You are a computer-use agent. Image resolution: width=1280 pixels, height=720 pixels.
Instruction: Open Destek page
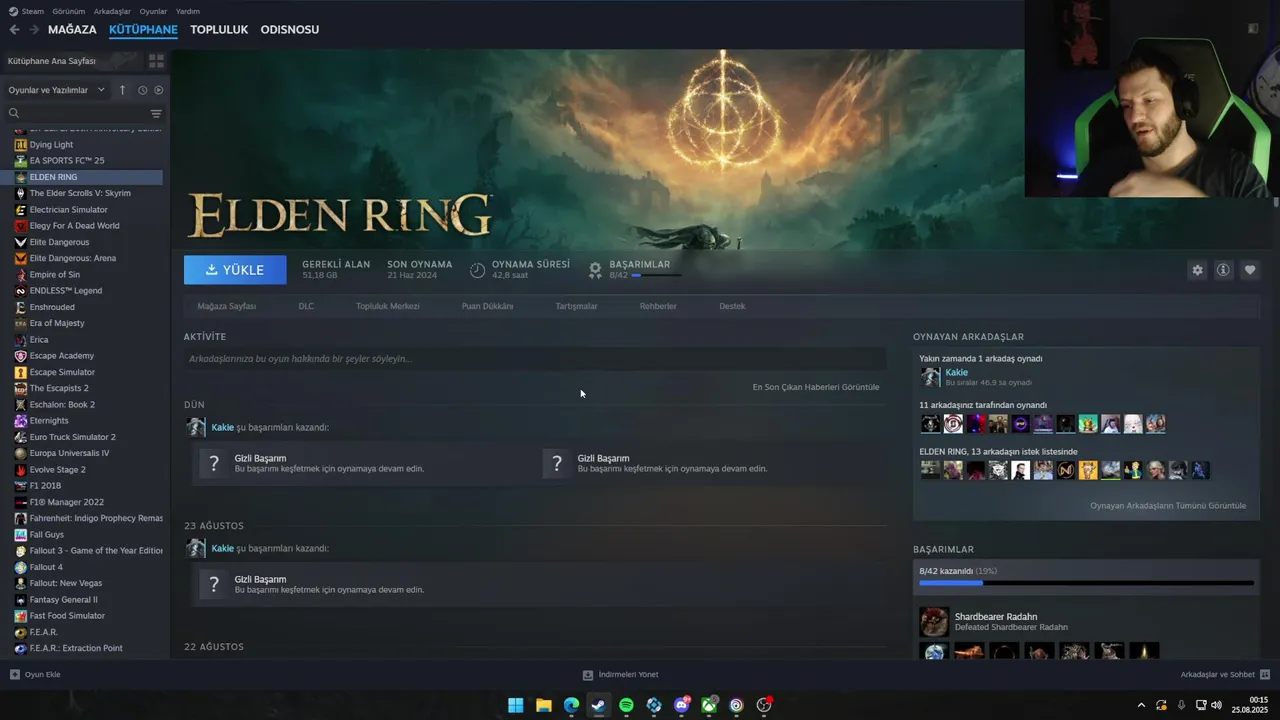click(x=732, y=306)
